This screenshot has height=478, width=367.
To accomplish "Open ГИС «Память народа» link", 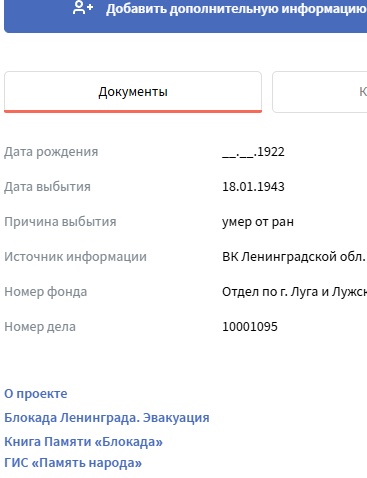I will (x=73, y=463).
